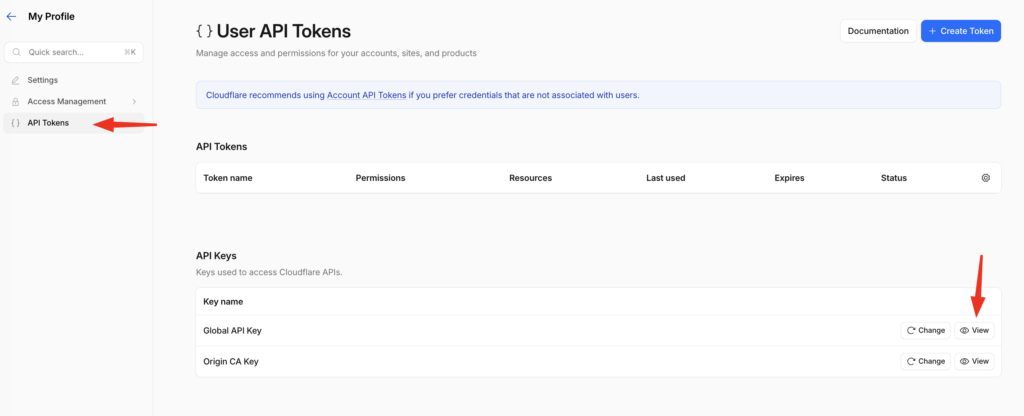
Task: Click the refresh icon on Global API Key Change
Action: (x=911, y=331)
